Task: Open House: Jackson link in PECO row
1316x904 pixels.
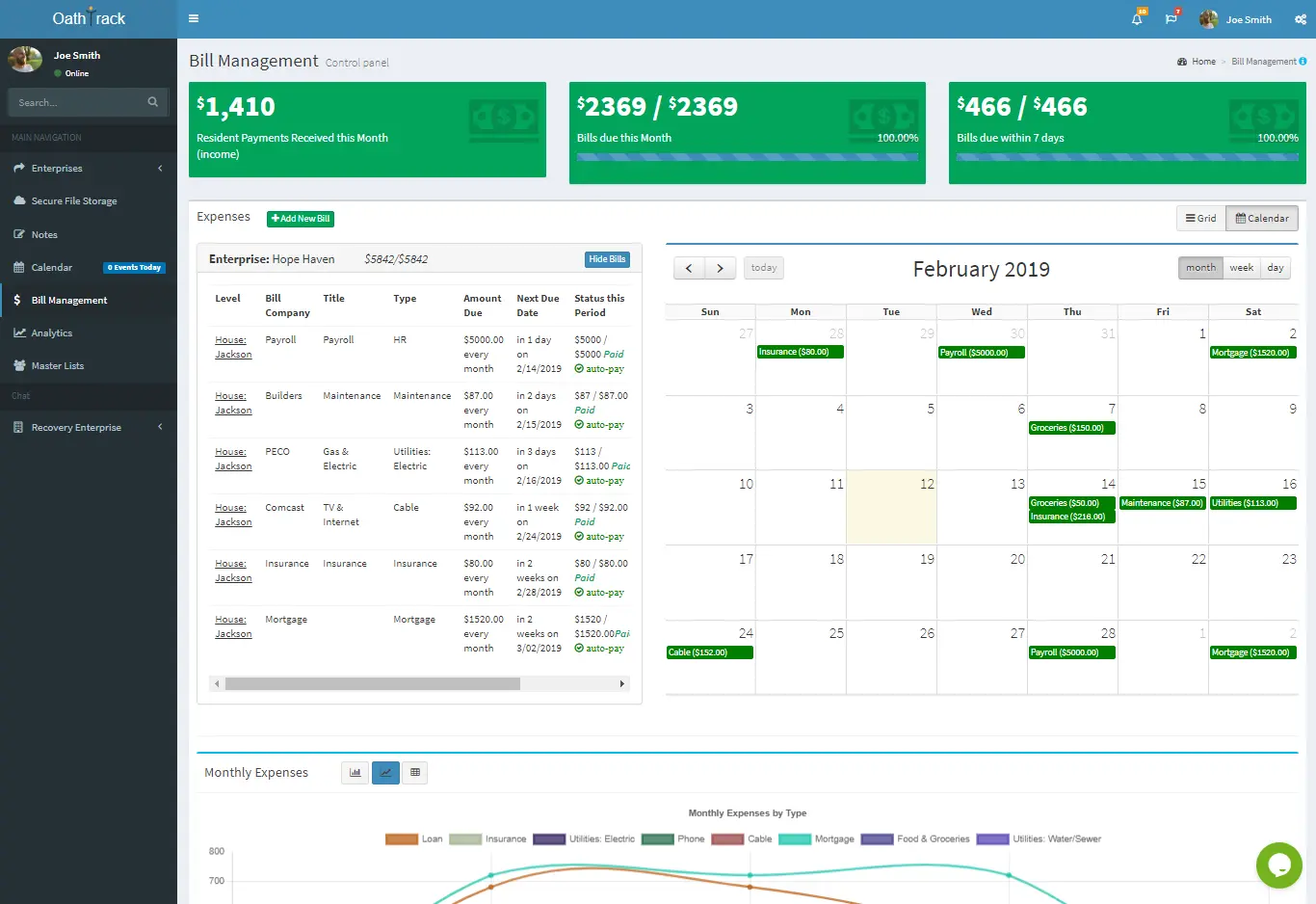Action: click(233, 459)
